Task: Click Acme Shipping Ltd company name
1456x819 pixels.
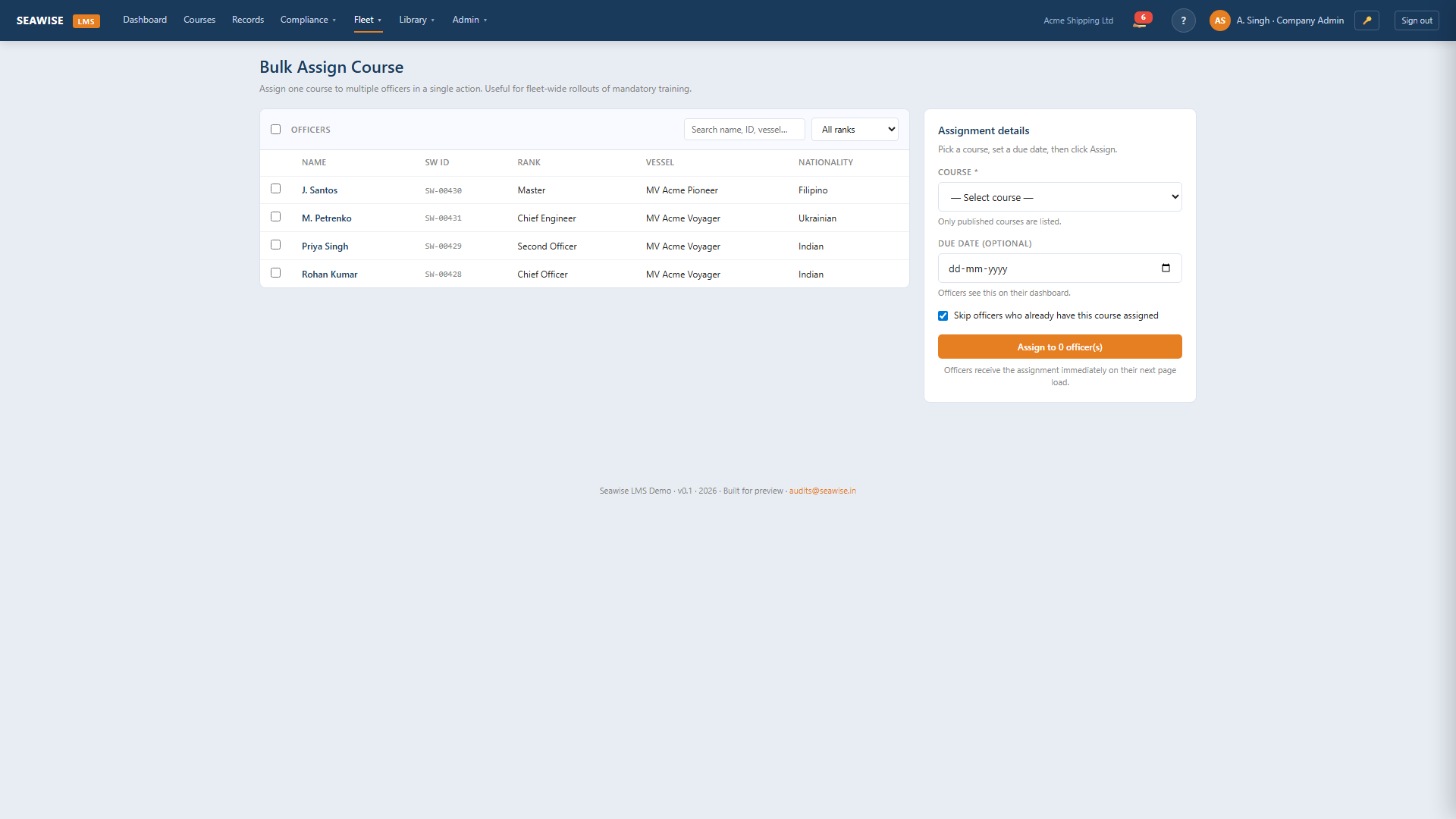Action: (1078, 20)
